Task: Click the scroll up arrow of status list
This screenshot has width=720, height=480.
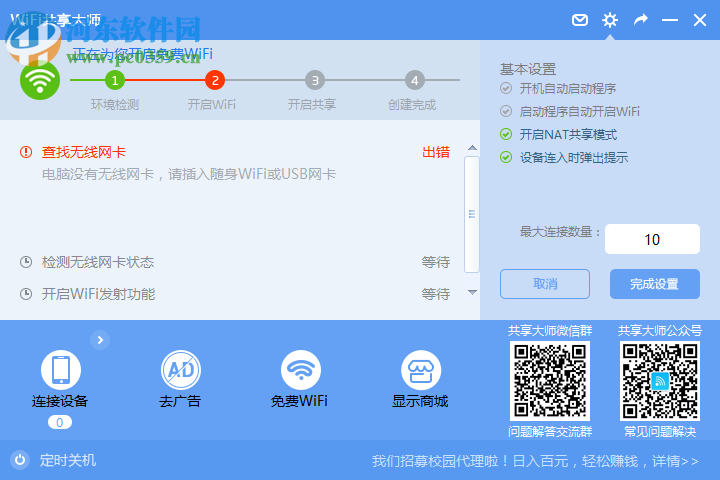Action: 472,148
